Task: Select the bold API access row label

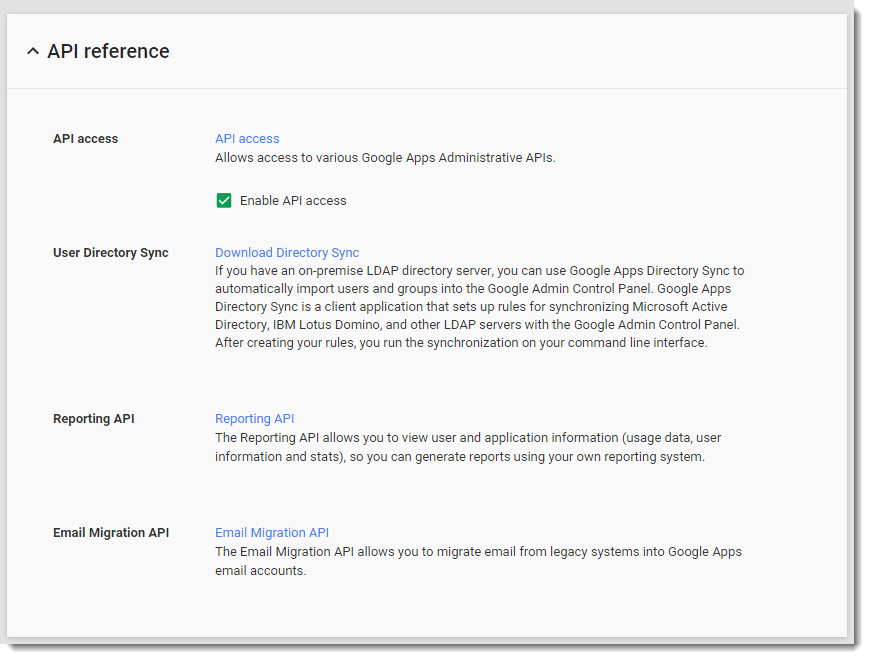Action: [x=85, y=139]
